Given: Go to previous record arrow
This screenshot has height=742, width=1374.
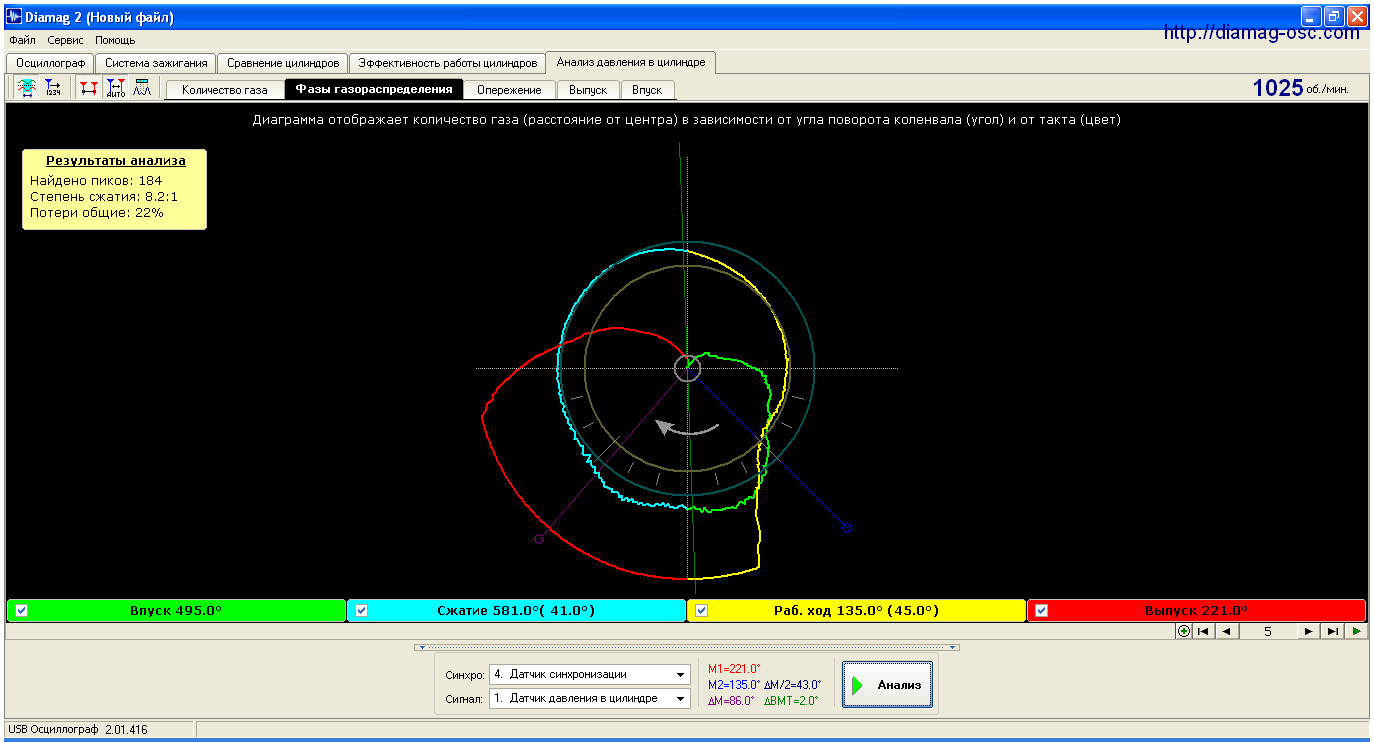Looking at the screenshot, I should pyautogui.click(x=1225, y=631).
